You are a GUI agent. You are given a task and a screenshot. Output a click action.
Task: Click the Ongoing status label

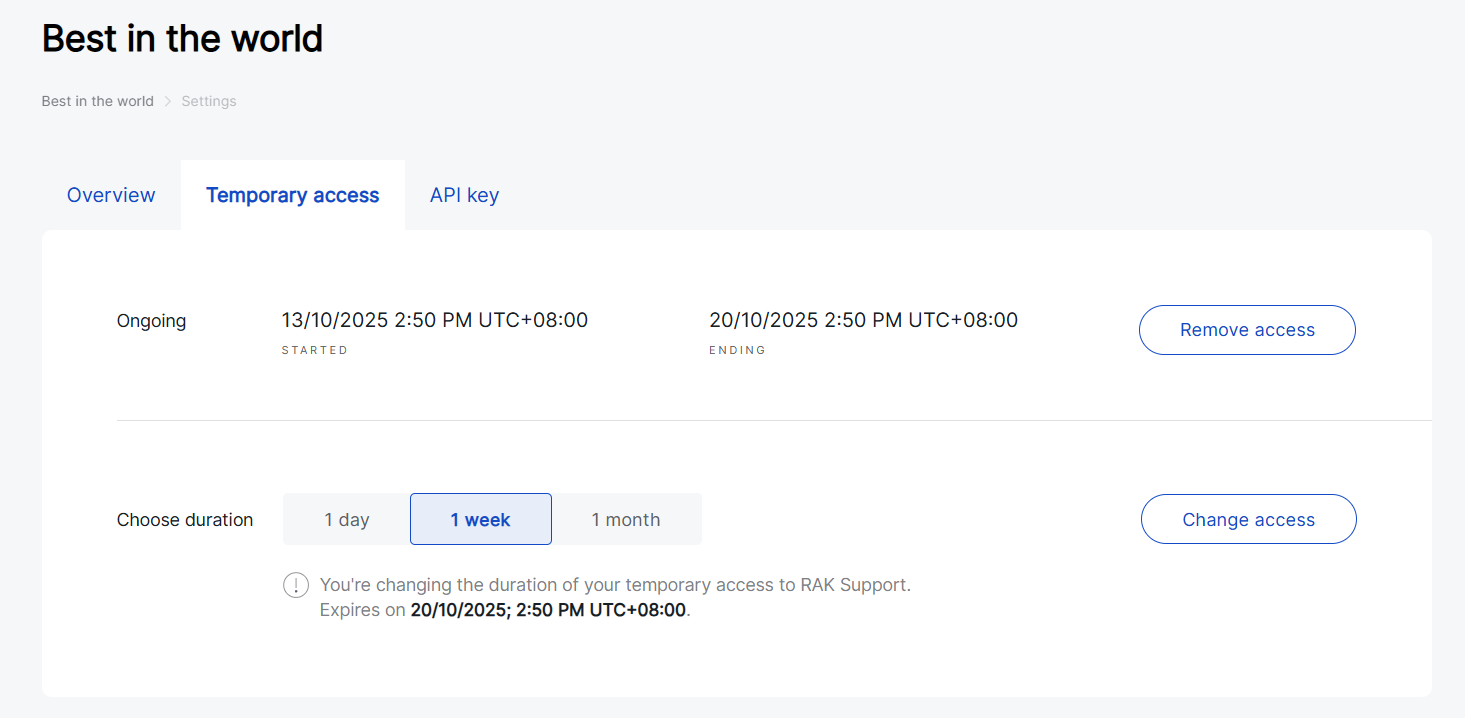tap(152, 321)
